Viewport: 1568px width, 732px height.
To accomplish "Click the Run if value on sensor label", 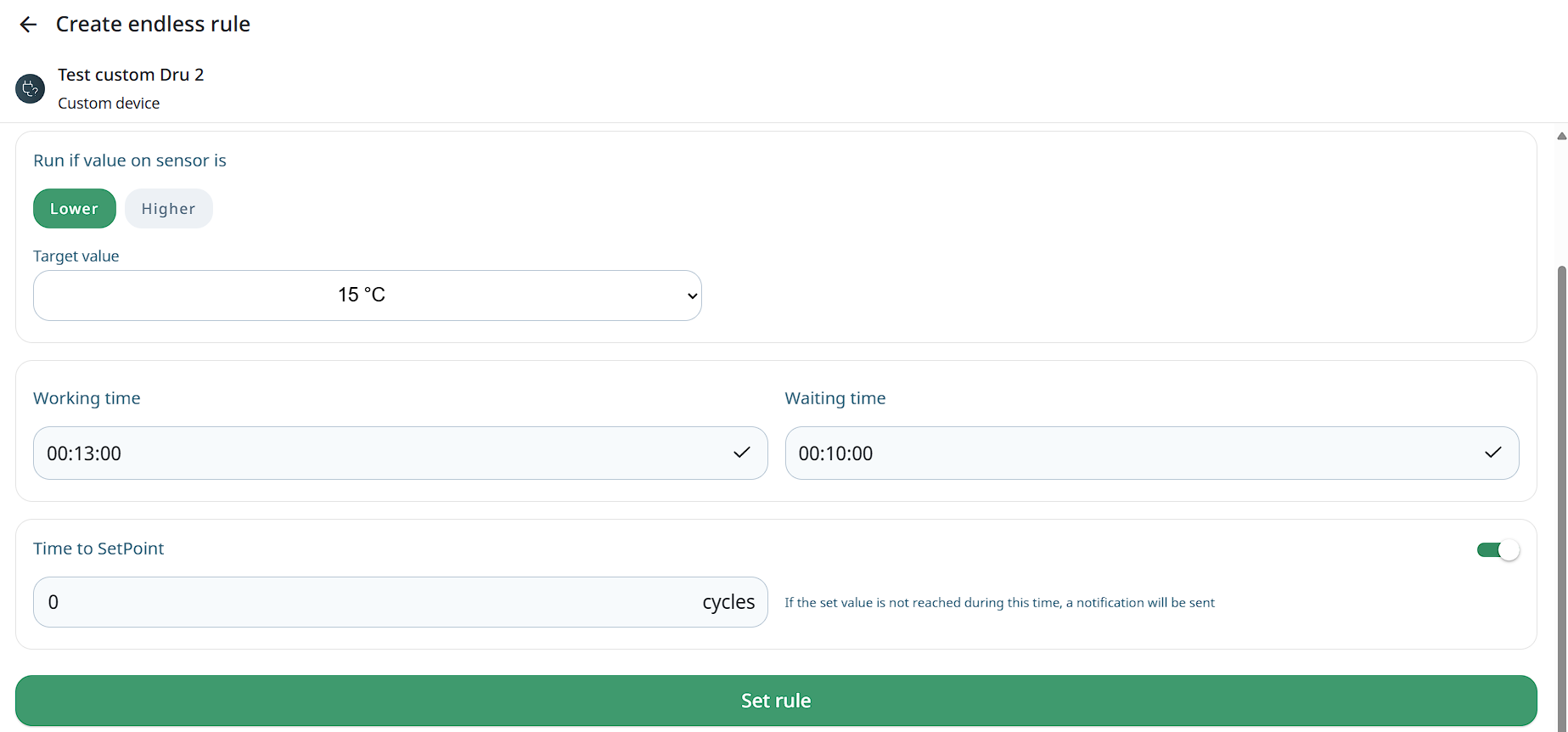I will (130, 160).
